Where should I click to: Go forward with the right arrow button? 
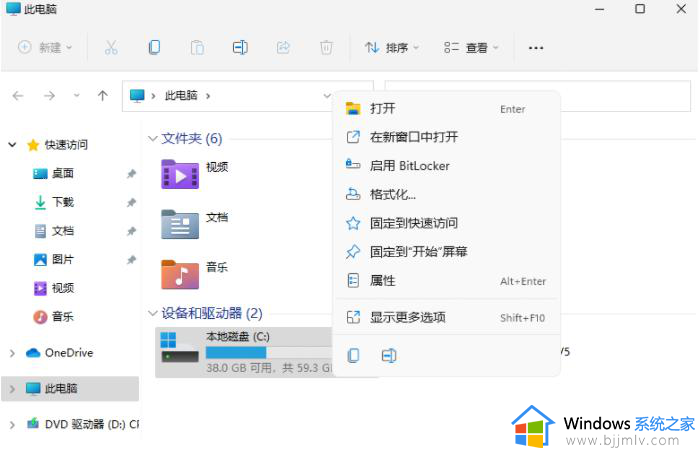click(x=50, y=96)
